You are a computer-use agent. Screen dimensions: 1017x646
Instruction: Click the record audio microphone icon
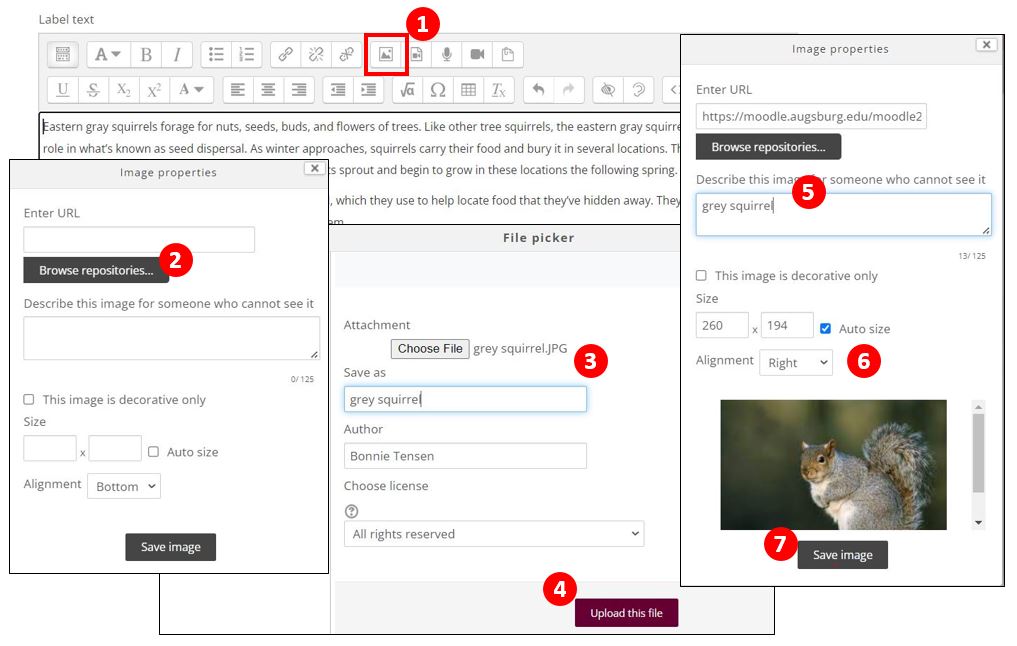[447, 54]
